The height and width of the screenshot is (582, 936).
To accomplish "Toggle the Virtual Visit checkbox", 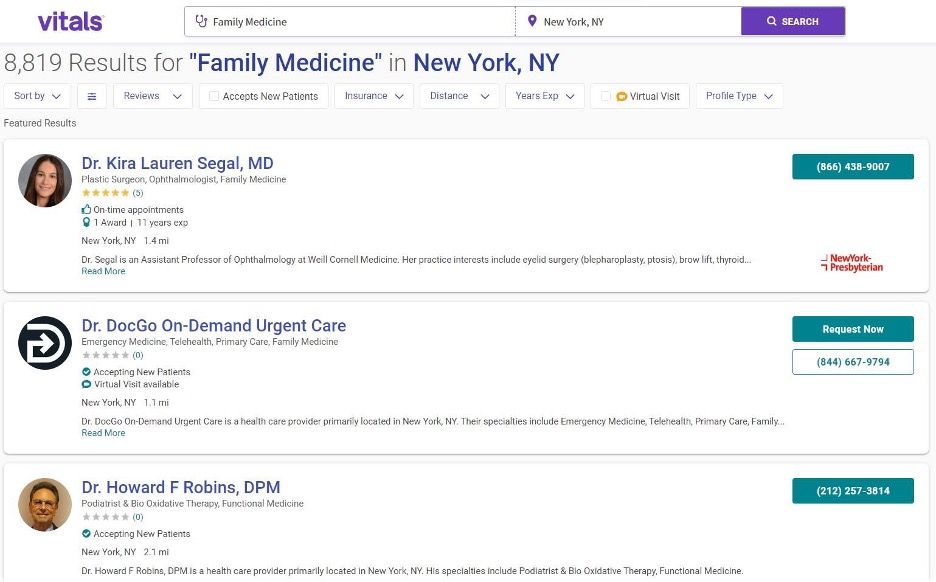I will point(605,96).
